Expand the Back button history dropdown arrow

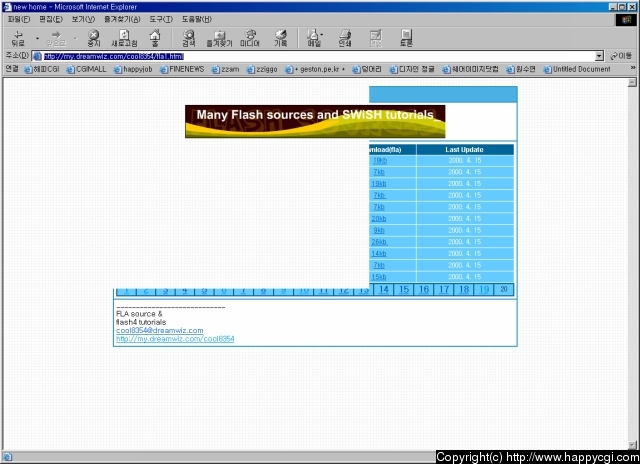37,38
